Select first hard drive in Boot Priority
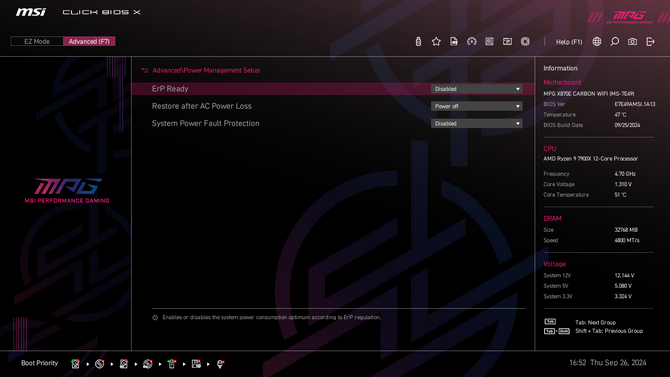The height and width of the screenshot is (377, 670). [x=76, y=364]
